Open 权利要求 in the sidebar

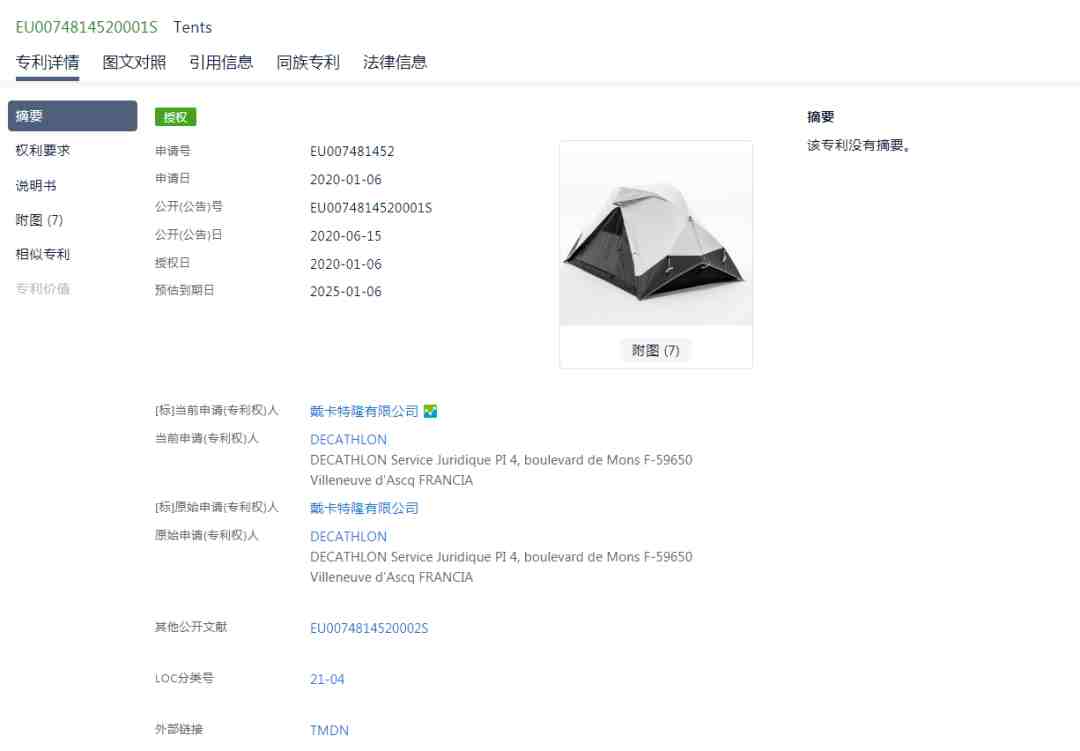point(43,150)
